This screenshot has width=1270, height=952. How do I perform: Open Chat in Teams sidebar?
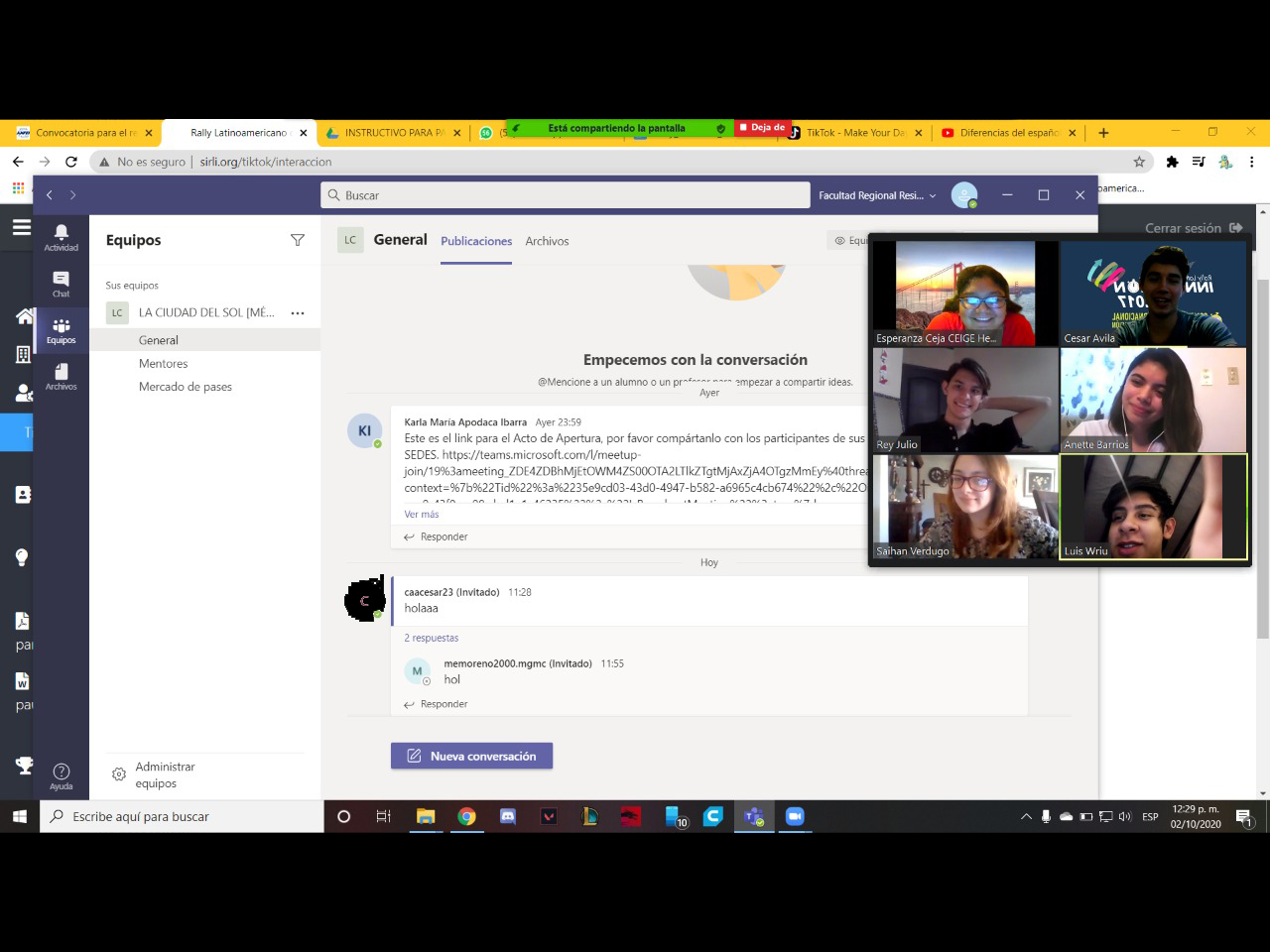coord(61,284)
